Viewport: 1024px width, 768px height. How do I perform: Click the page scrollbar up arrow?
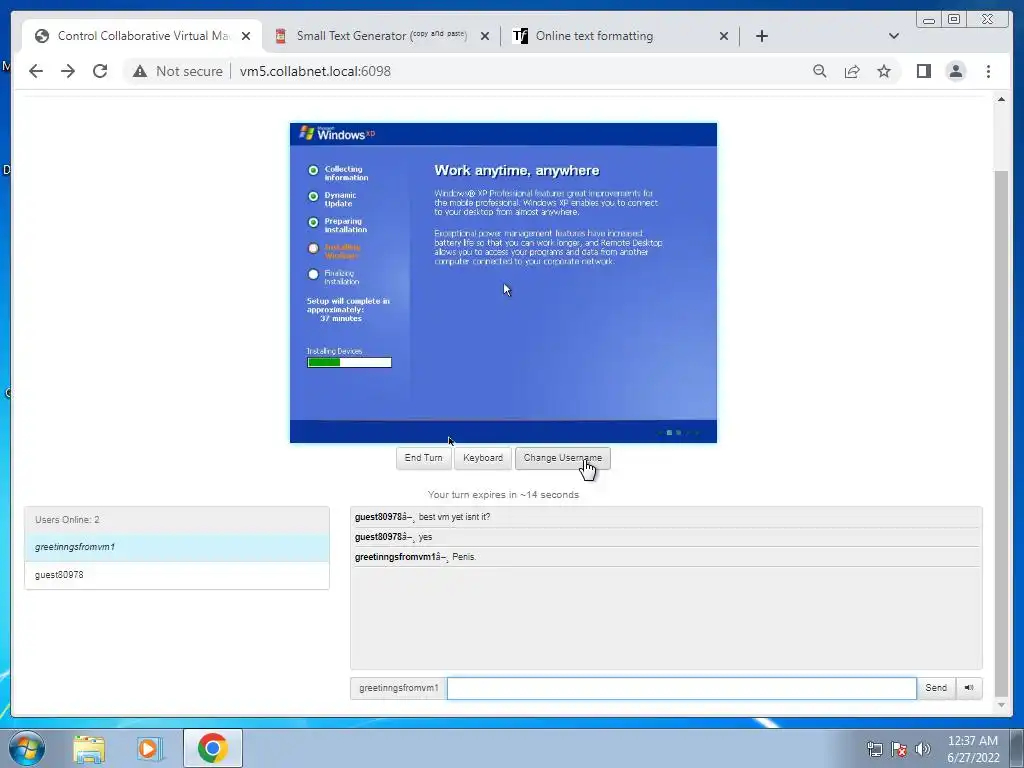tap(1001, 99)
